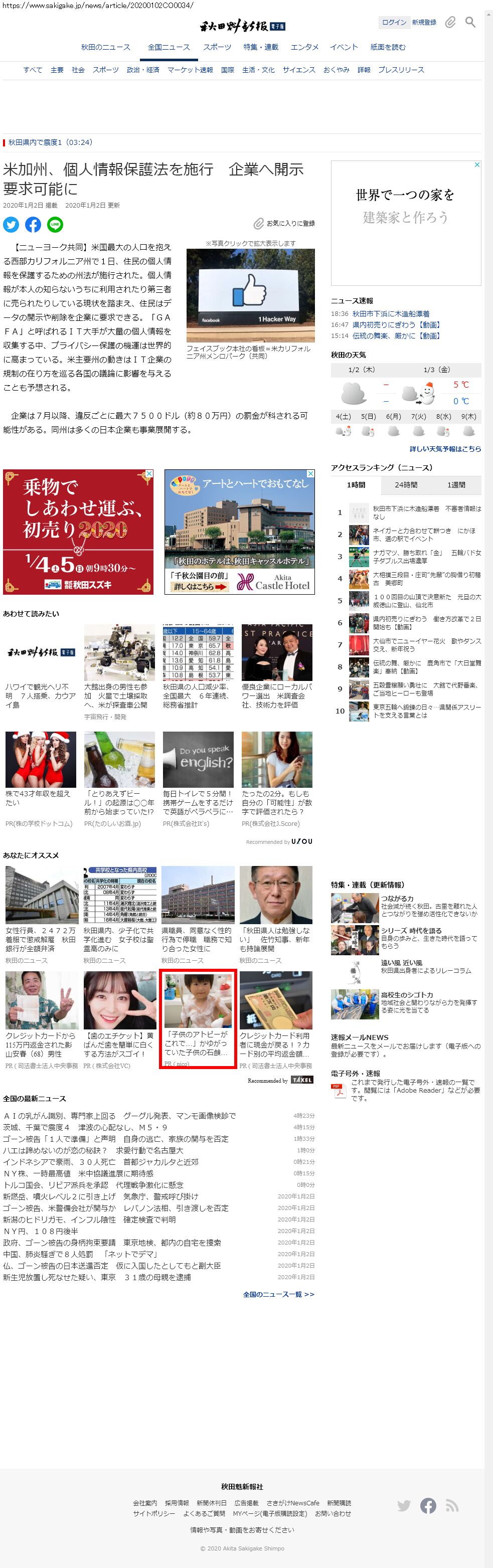Select サイエンス sub-category
493x1568 pixels.
coord(299,70)
